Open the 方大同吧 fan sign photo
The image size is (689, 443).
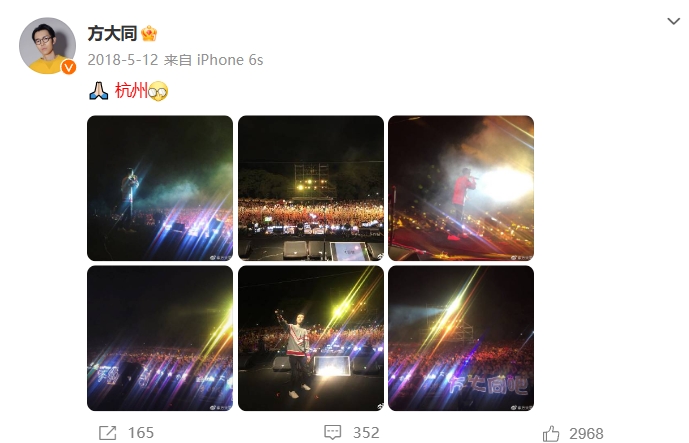[461, 338]
